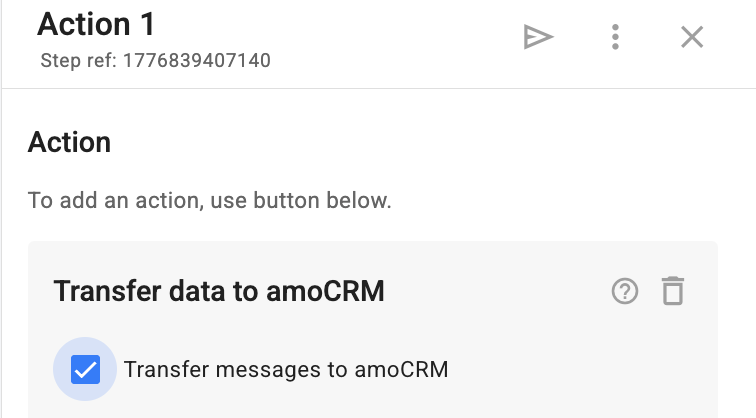The image size is (756, 418).
Task: Open help for Transfer data to amoCRM
Action: point(625,291)
